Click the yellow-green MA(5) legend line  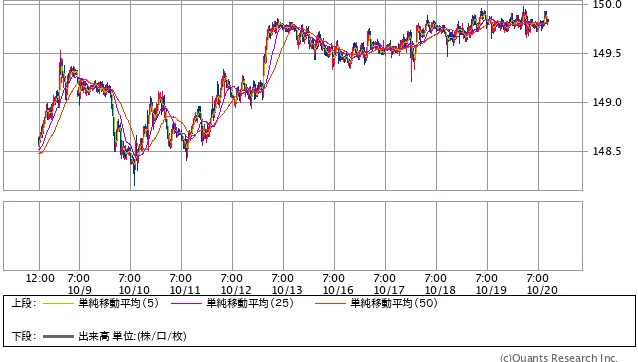[58, 303]
